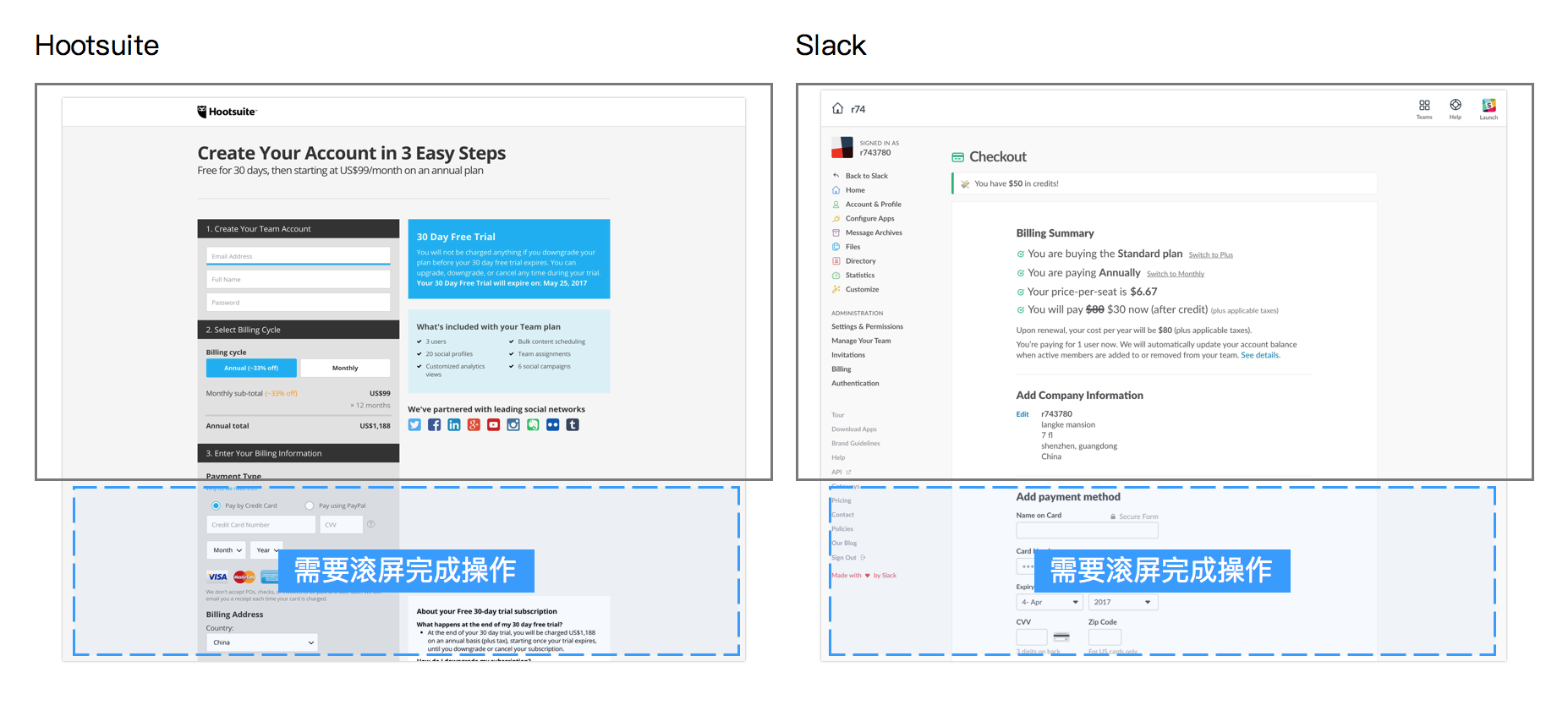Open Message Archives in sidebar
The image size is (1568, 705).
click(x=874, y=232)
